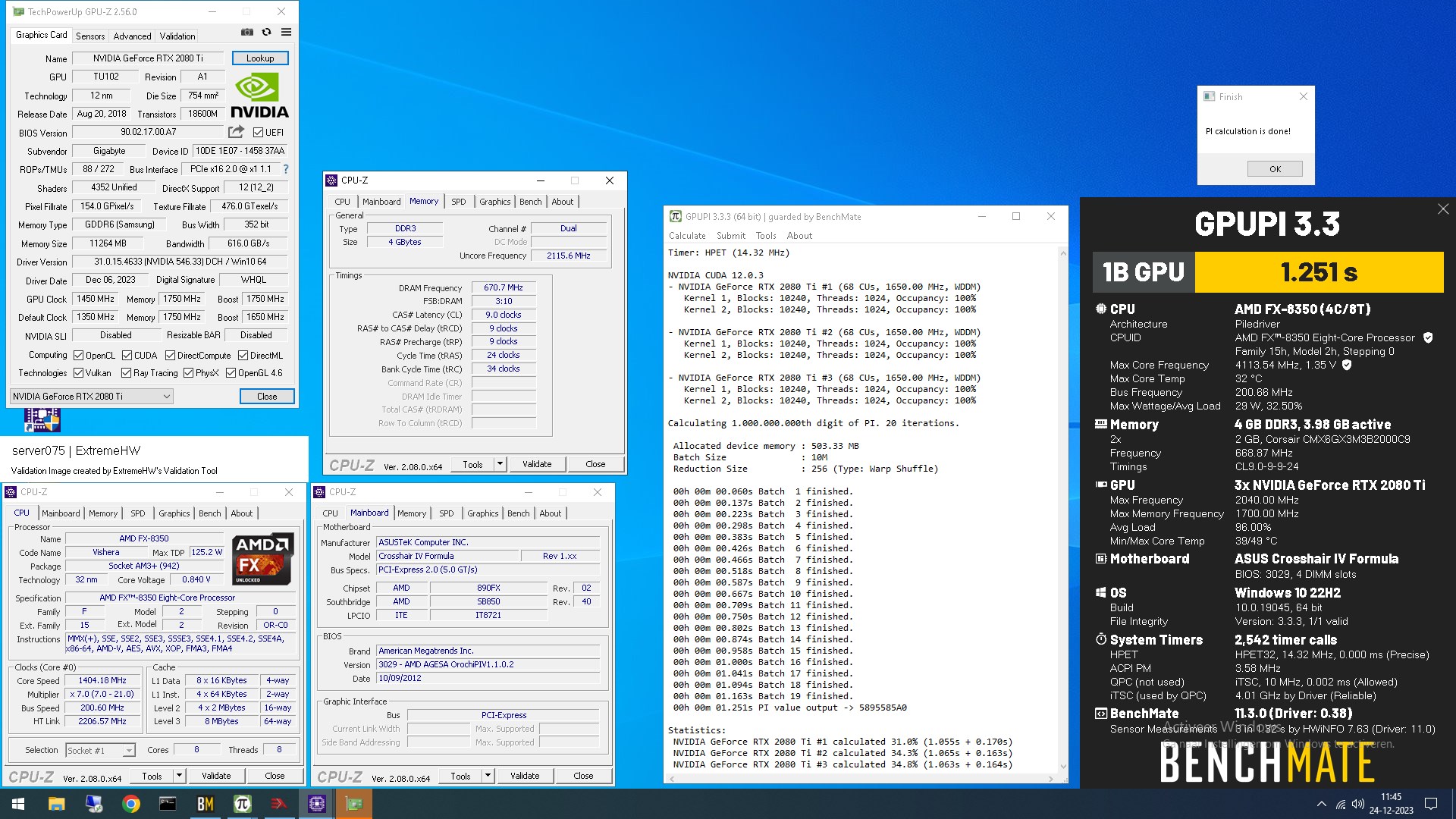Open SPD tab in CPU-Z Memory window
The width and height of the screenshot is (1456, 819).
coord(458,201)
